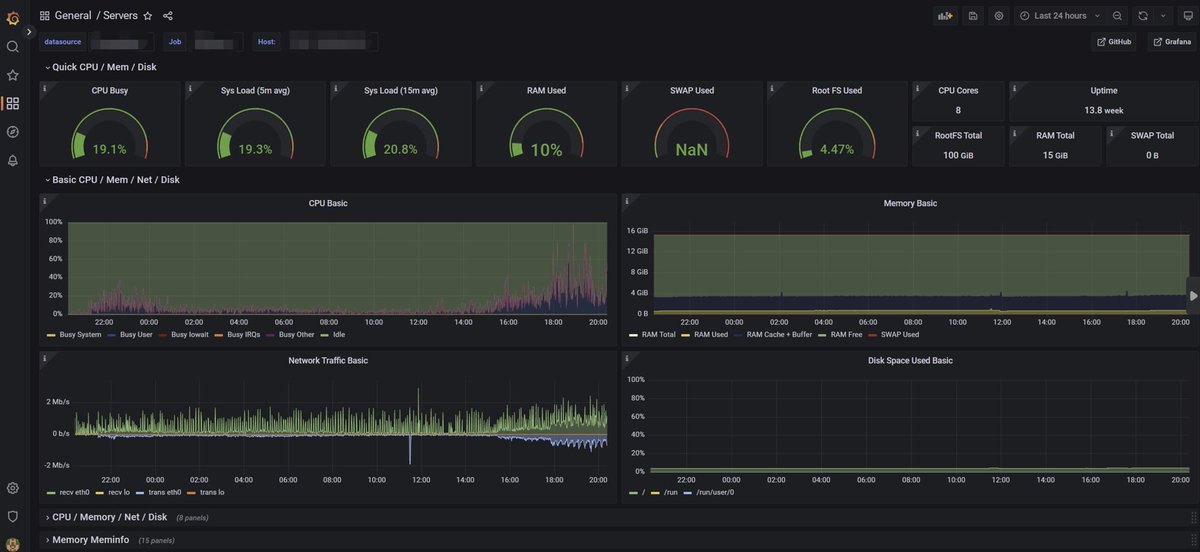Open the sidebar search icon
The image size is (1200, 552).
pyautogui.click(x=12, y=46)
